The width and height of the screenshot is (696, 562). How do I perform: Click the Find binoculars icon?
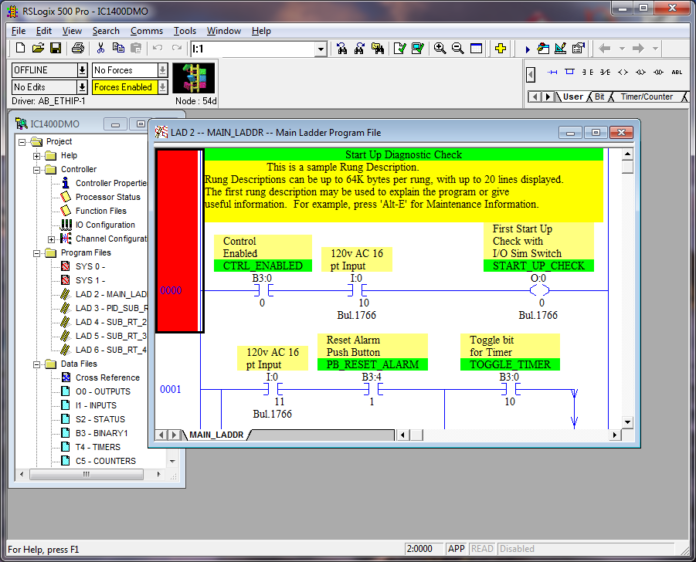tap(342, 48)
